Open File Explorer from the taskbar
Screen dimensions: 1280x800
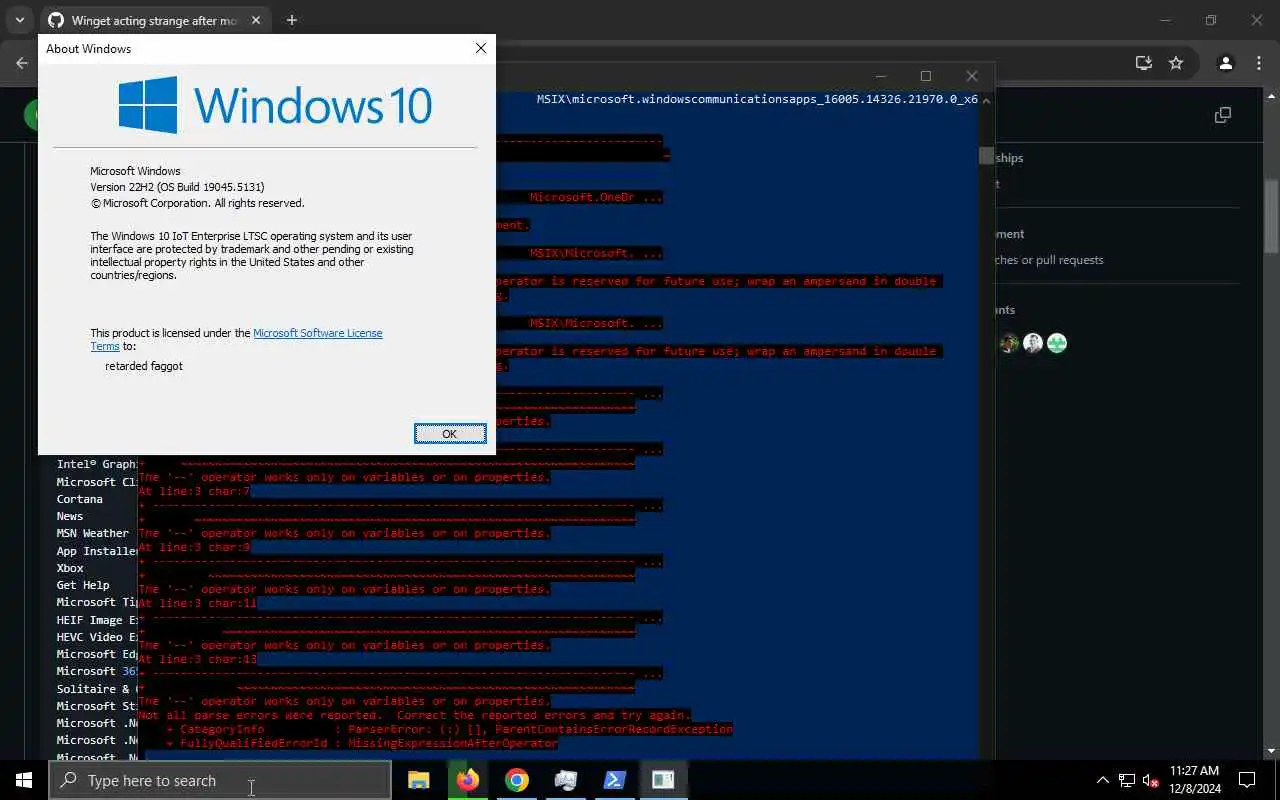418,780
